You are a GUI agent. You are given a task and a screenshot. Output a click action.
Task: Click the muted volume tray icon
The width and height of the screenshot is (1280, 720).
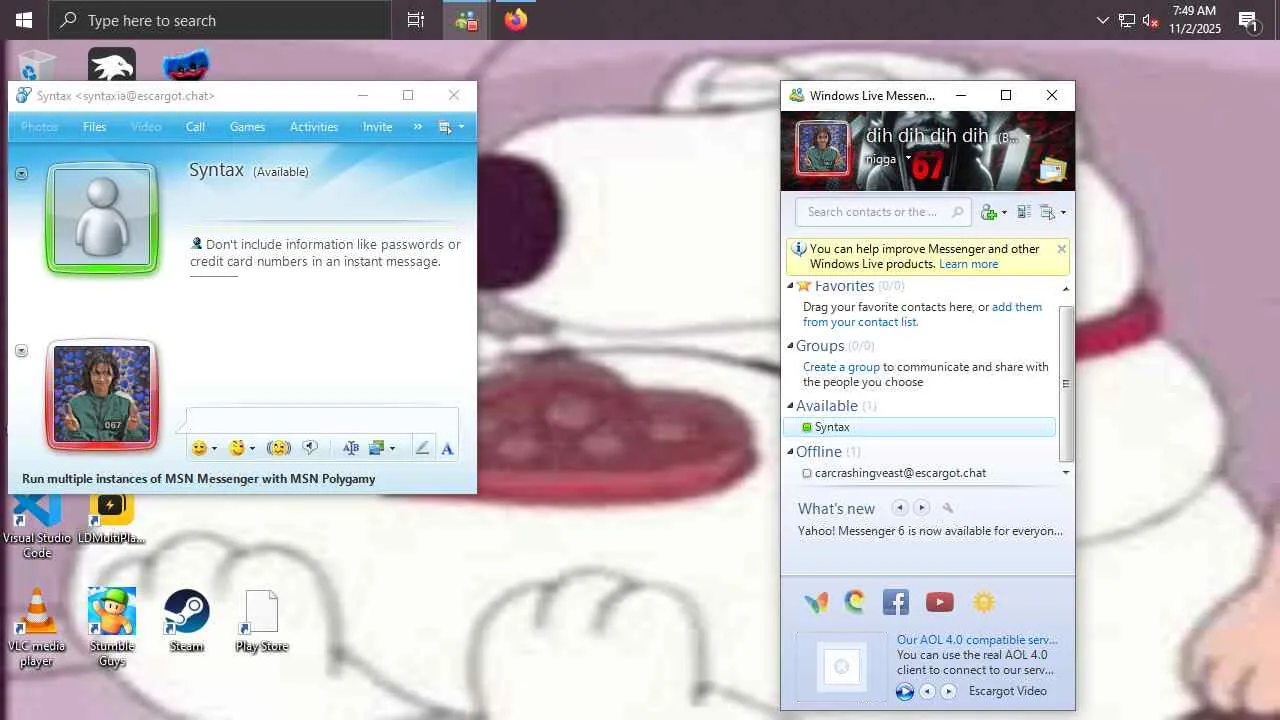pos(1150,20)
